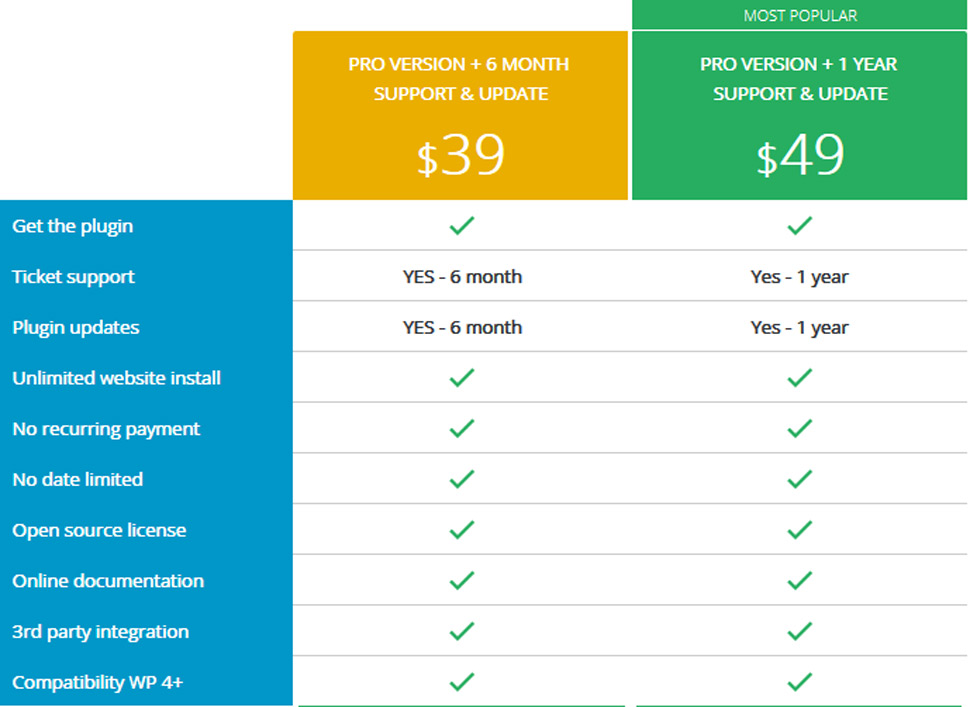970x707 pixels.
Task: Click the Ticket support row label
Action: pos(74,277)
